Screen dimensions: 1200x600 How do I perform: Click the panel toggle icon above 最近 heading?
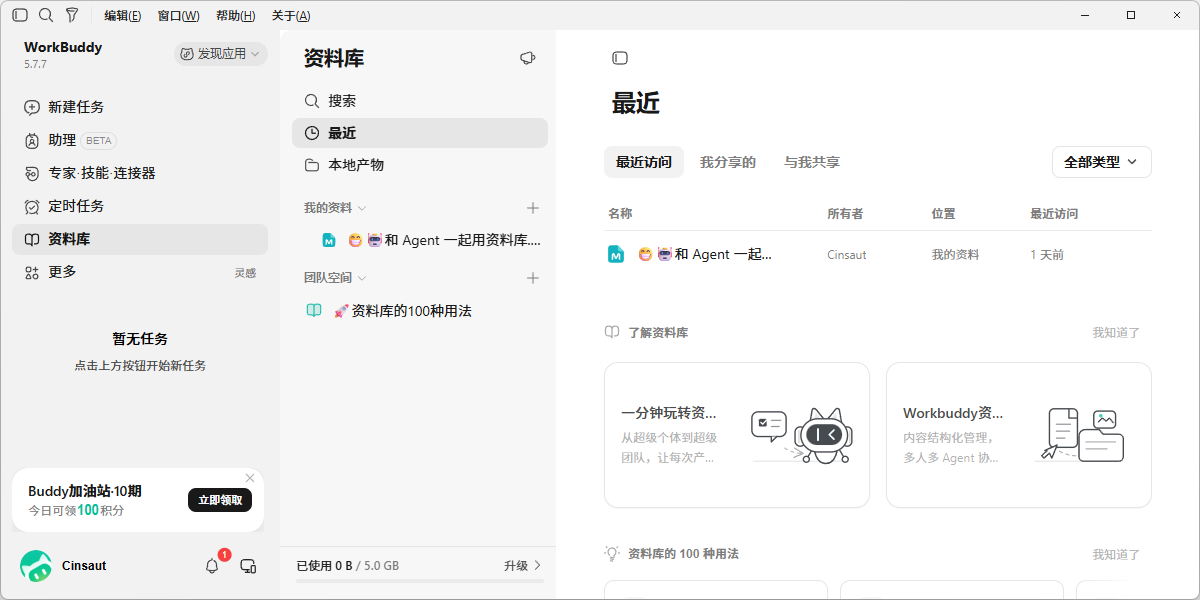tap(620, 58)
